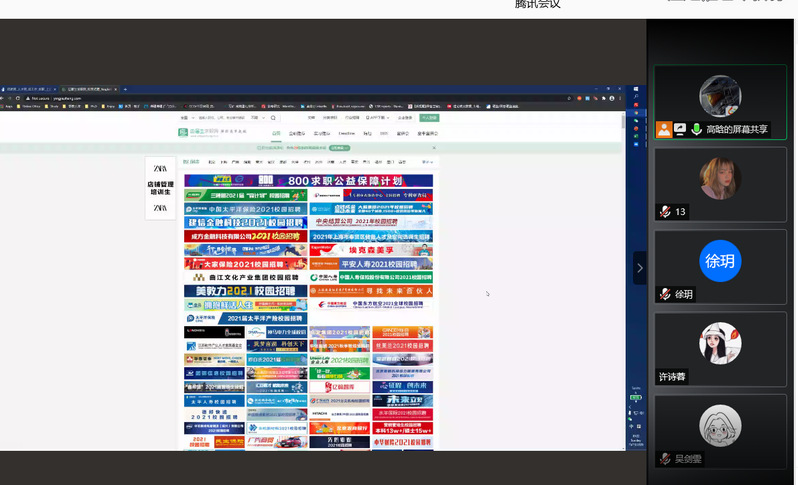The width and height of the screenshot is (798, 485).
Task: Click the 企业登录 button
Action: [x=405, y=118]
